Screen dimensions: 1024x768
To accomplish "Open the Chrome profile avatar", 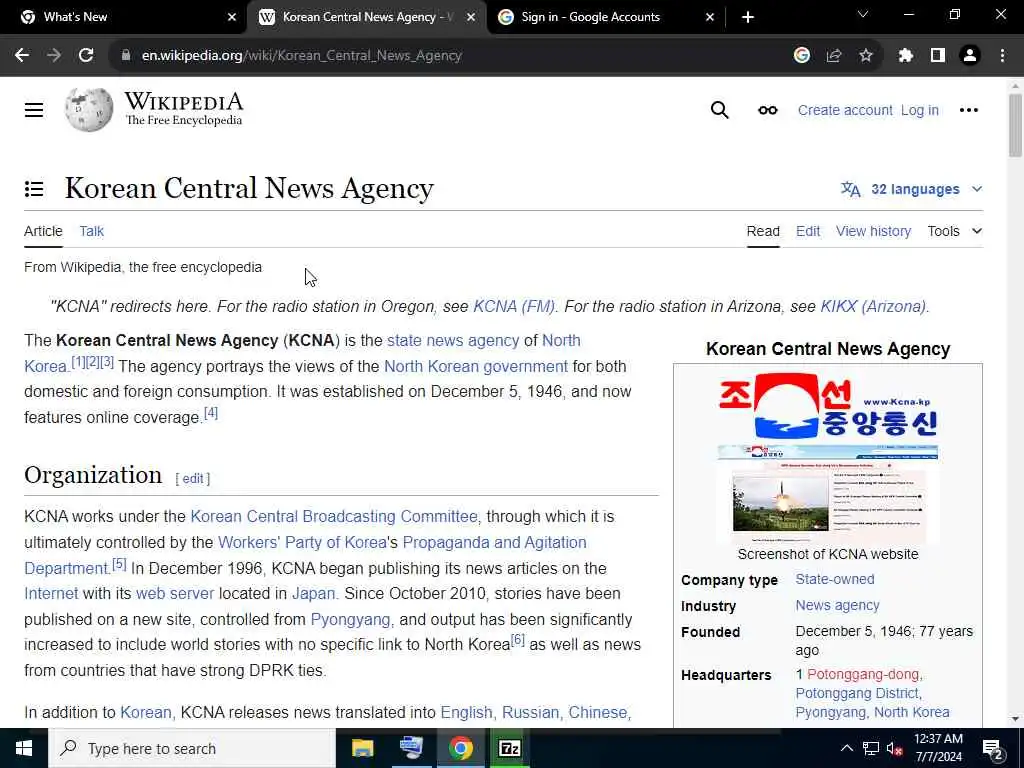I will click(x=970, y=56).
